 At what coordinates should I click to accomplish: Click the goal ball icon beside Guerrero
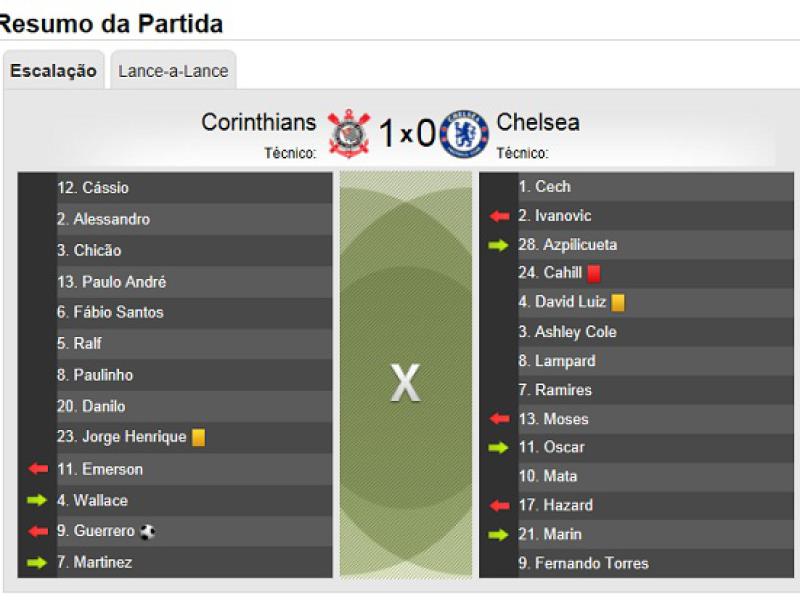tap(147, 532)
